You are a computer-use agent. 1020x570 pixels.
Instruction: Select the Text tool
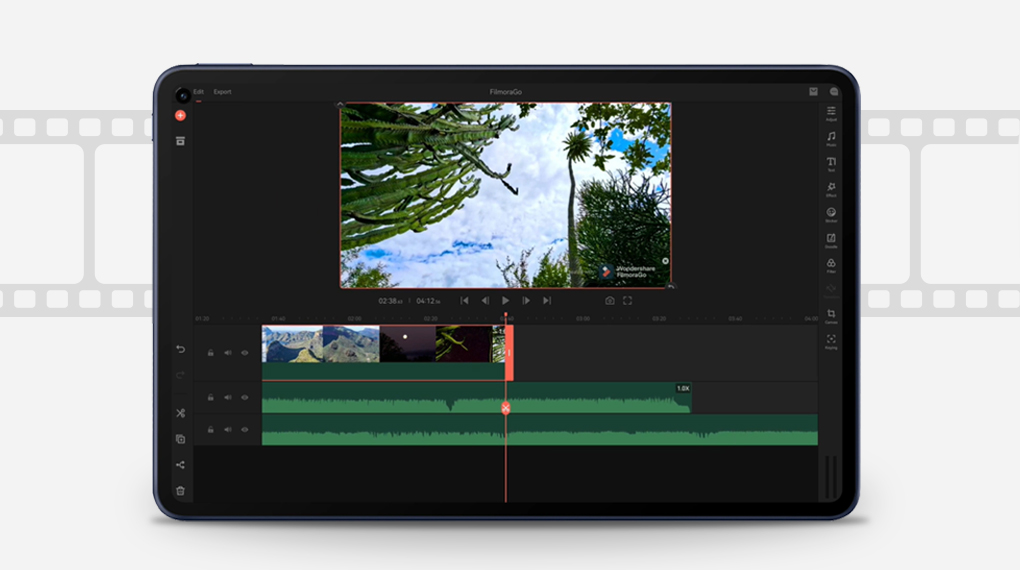point(831,163)
